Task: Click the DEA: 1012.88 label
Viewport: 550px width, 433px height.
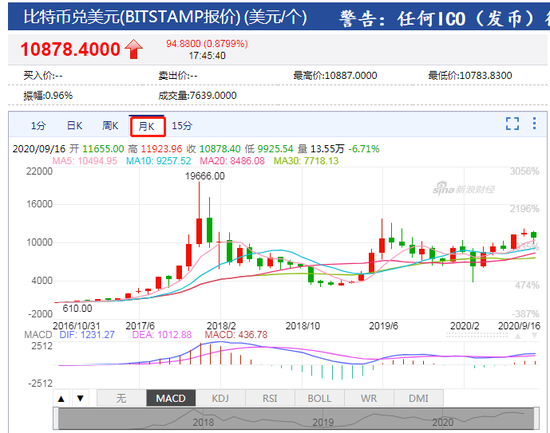Action: 162,335
